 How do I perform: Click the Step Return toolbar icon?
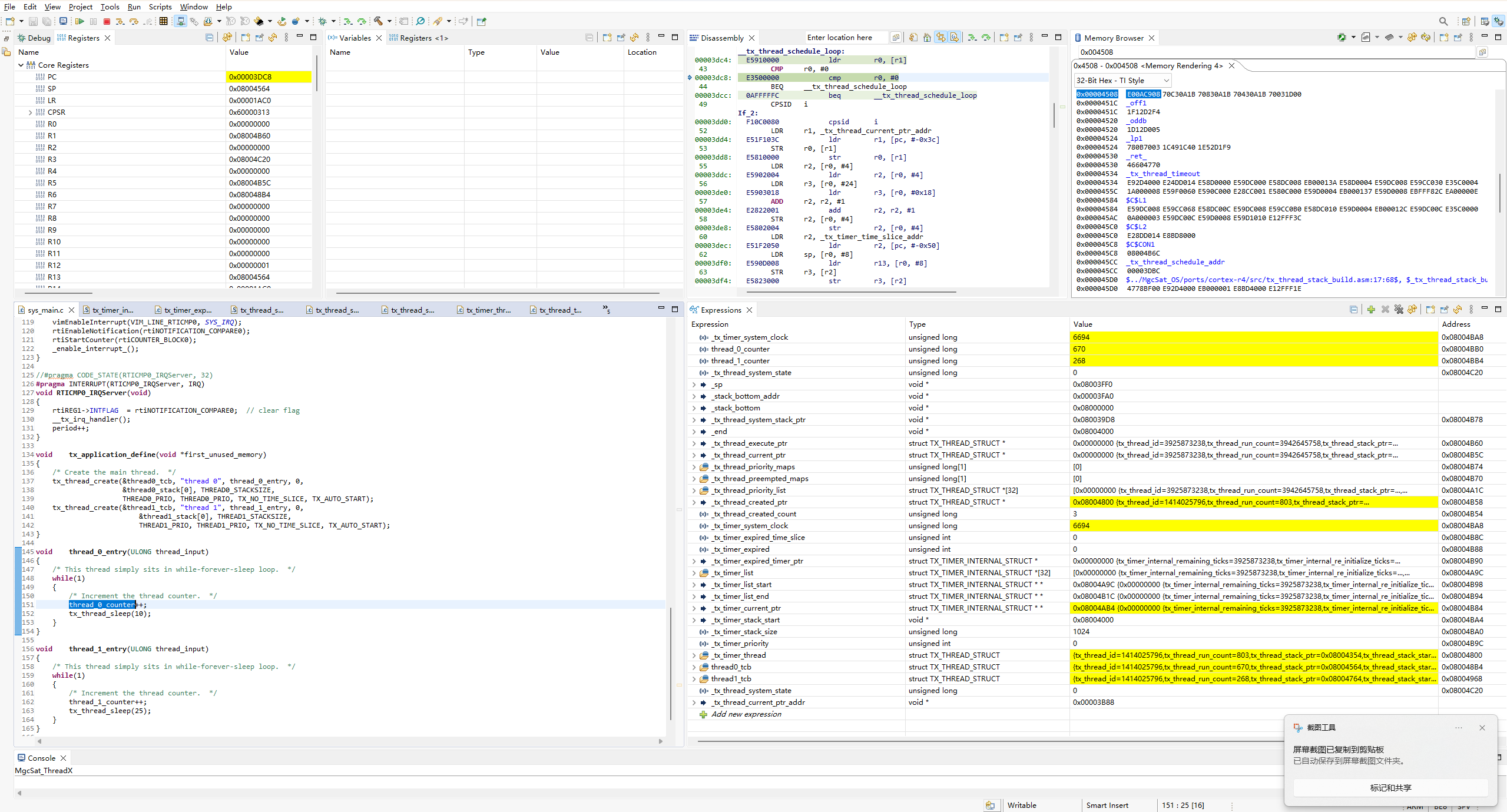click(x=148, y=21)
